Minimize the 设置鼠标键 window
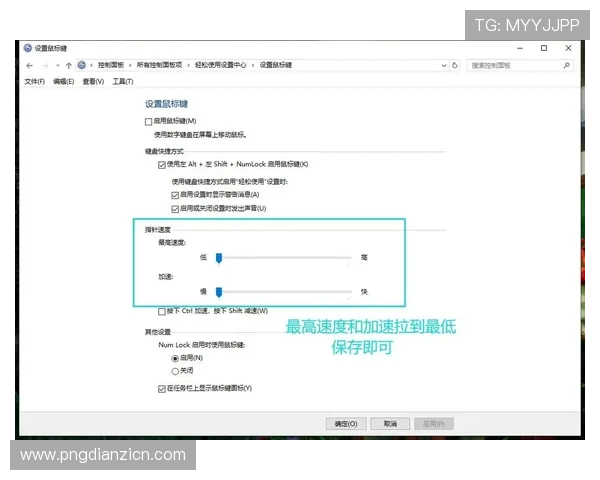This screenshot has width=600, height=480. [520, 48]
